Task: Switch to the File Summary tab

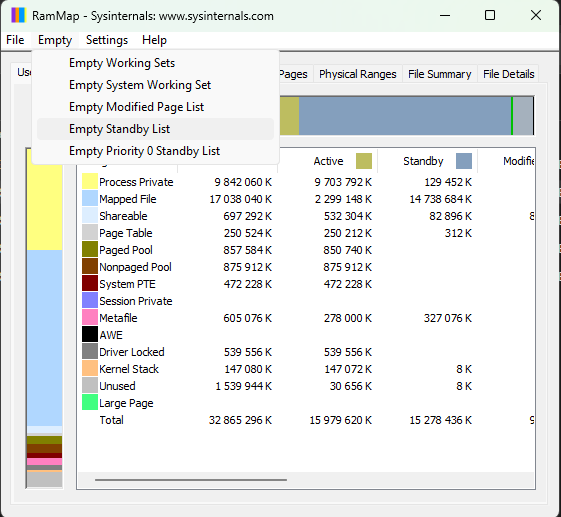Action: [x=439, y=74]
